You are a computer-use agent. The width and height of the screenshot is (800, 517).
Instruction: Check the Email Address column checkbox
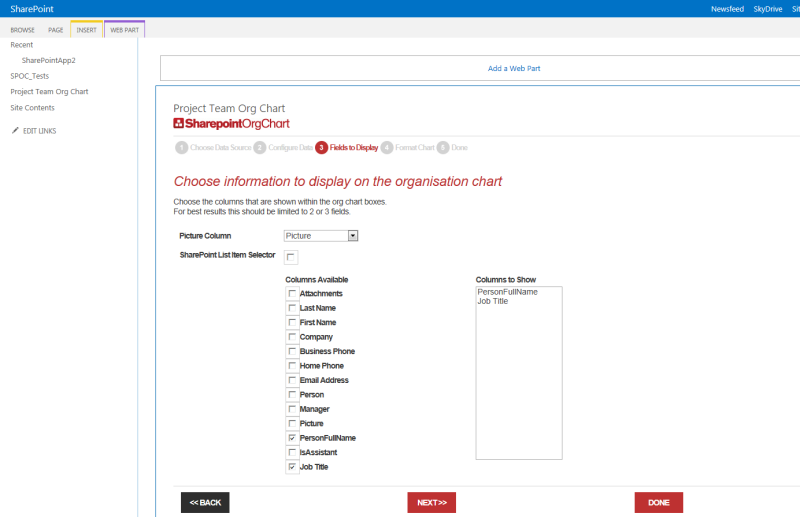[292, 380]
